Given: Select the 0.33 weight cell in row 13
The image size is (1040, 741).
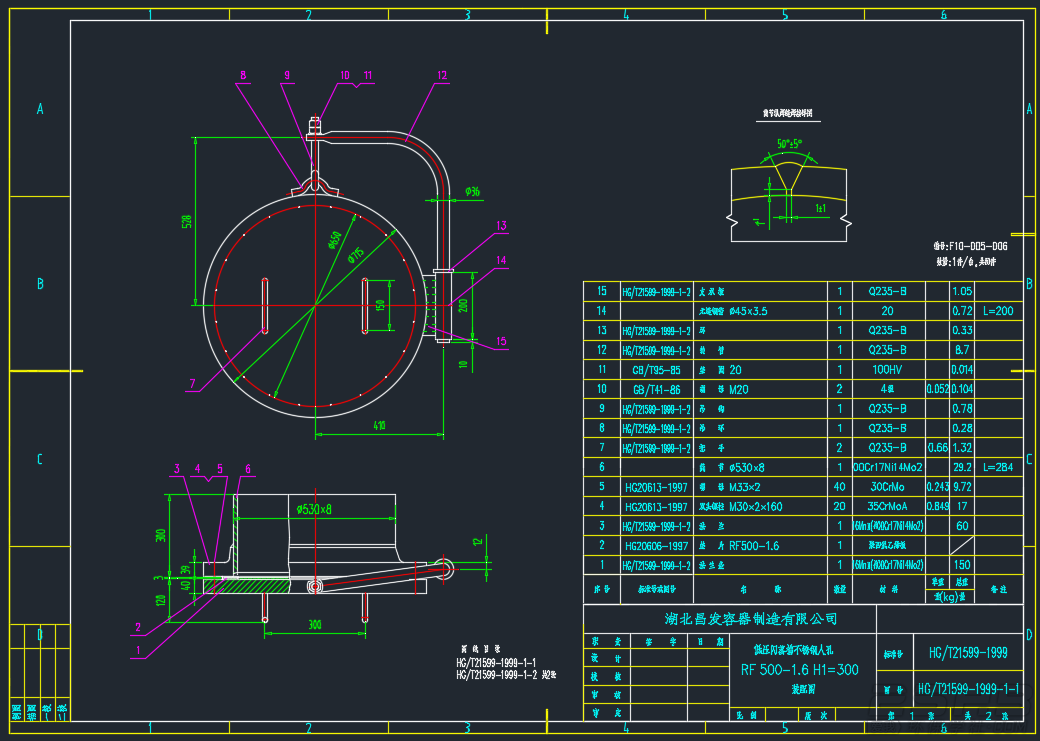Looking at the screenshot, I should pyautogui.click(x=962, y=330).
